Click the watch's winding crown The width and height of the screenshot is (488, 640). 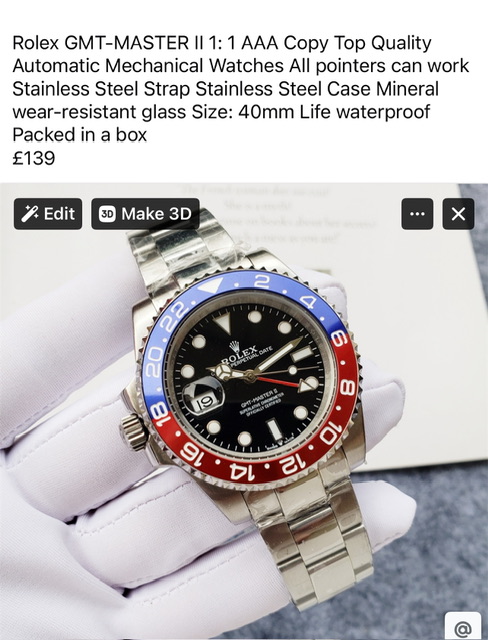click(x=133, y=432)
